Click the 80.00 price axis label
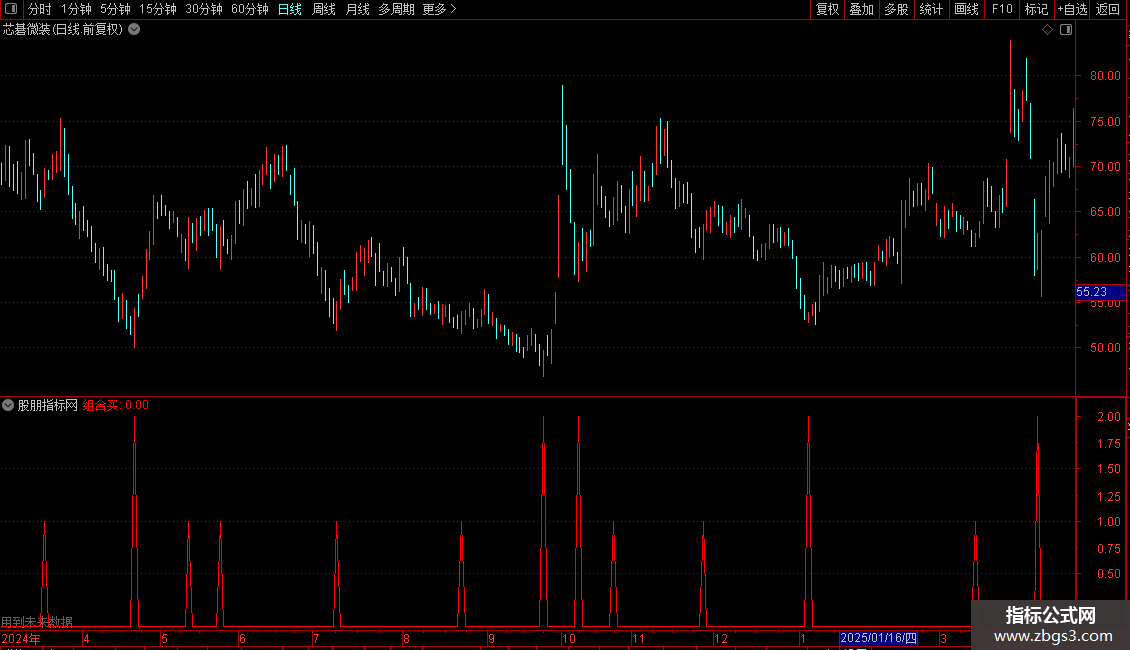This screenshot has height=650, width=1130. point(1105,76)
